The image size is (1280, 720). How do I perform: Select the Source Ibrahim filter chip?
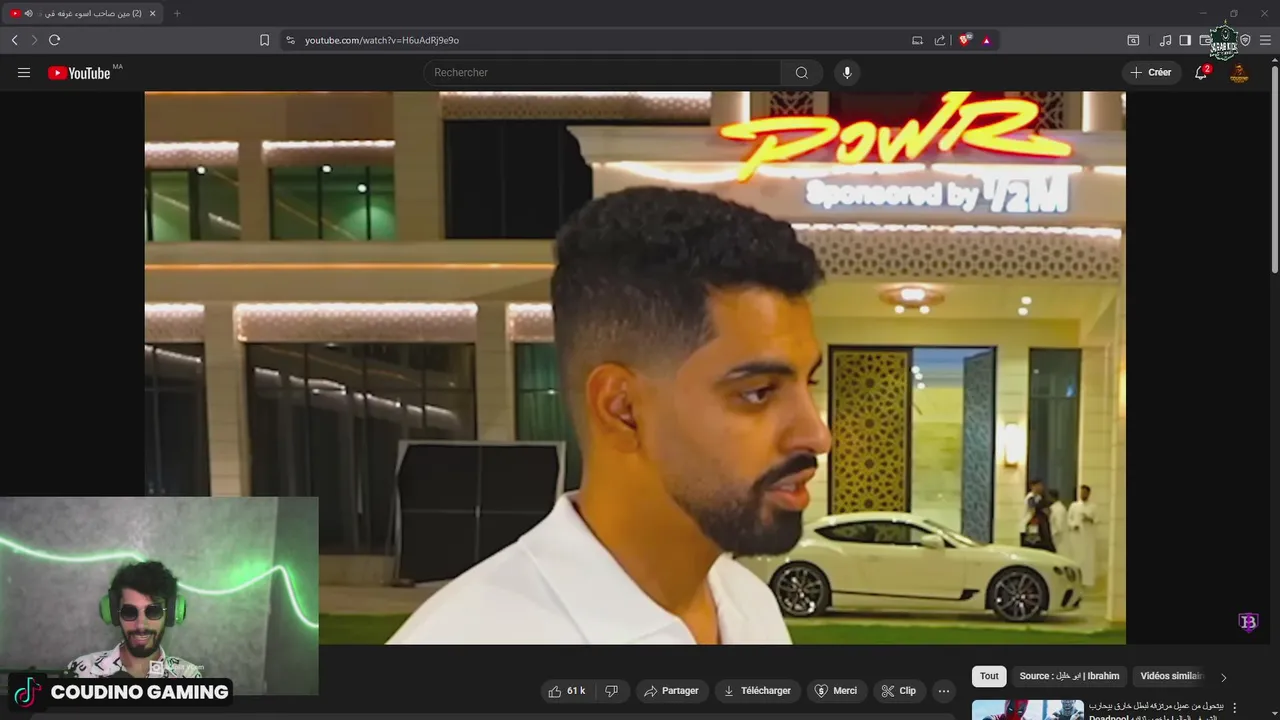tap(1069, 676)
